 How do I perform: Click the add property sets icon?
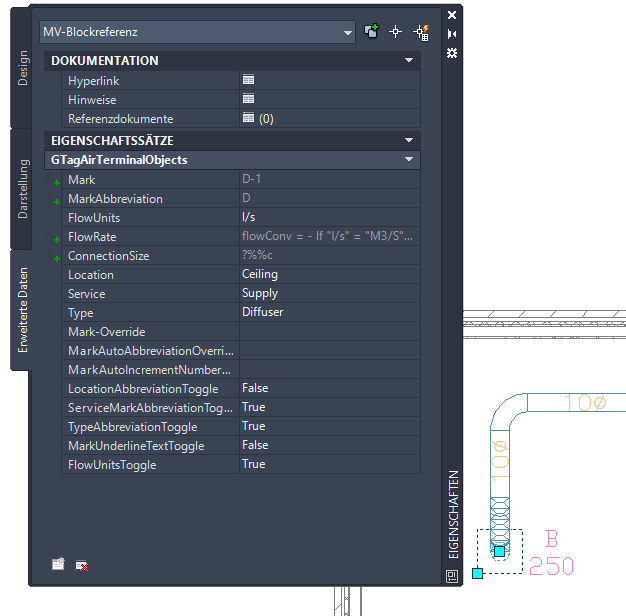pyautogui.click(x=58, y=564)
